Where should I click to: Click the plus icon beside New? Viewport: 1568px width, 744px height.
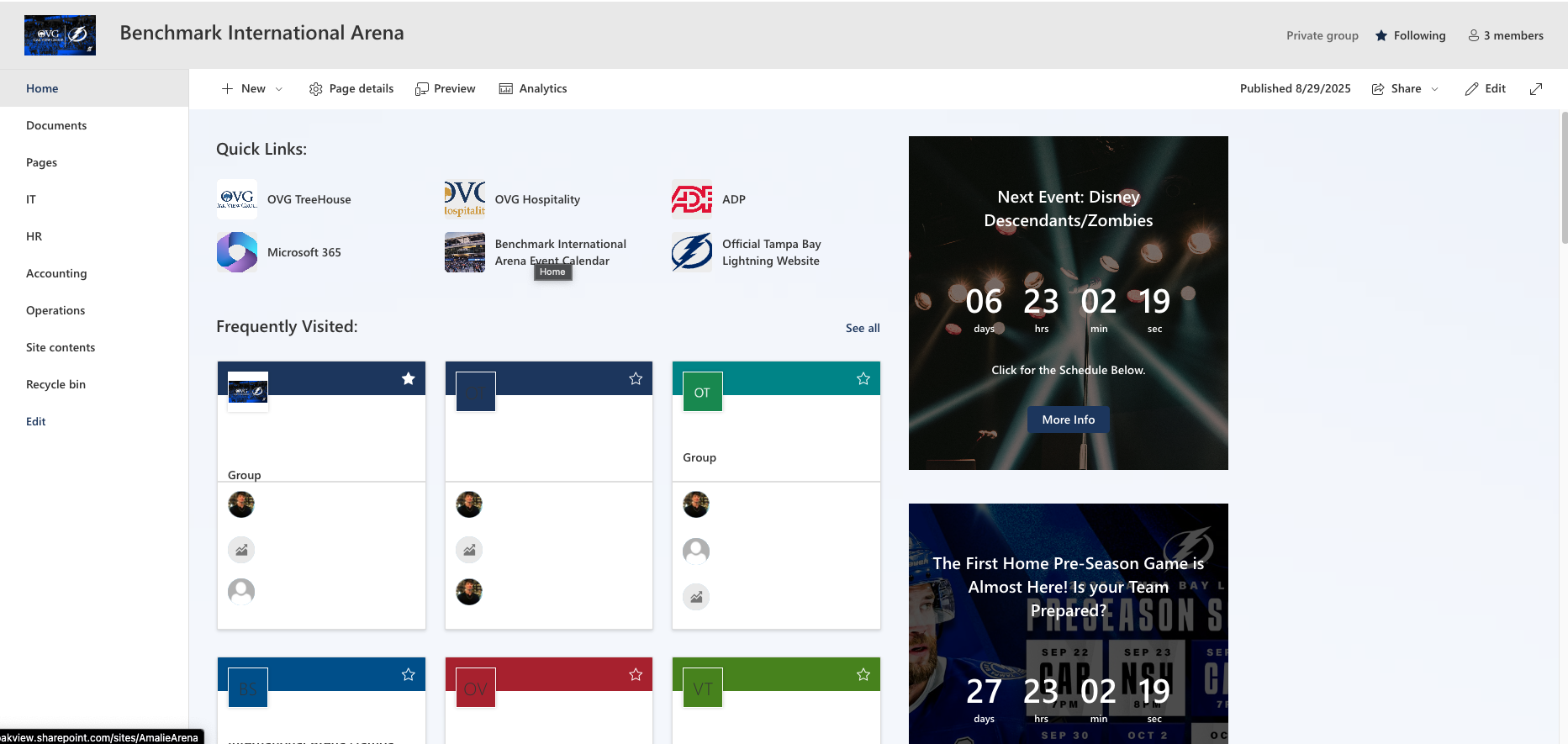coord(227,88)
